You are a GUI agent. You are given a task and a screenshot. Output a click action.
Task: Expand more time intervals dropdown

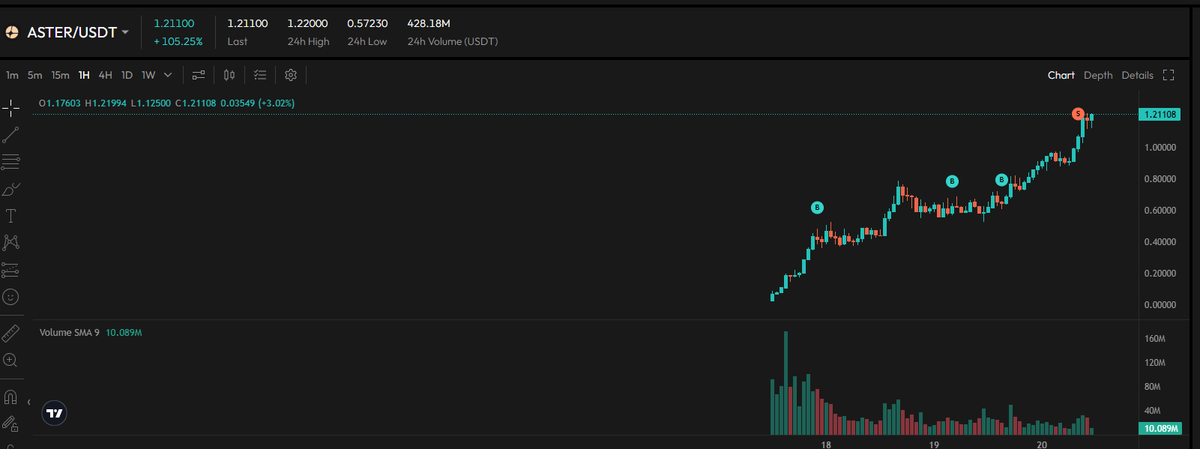[x=168, y=74]
